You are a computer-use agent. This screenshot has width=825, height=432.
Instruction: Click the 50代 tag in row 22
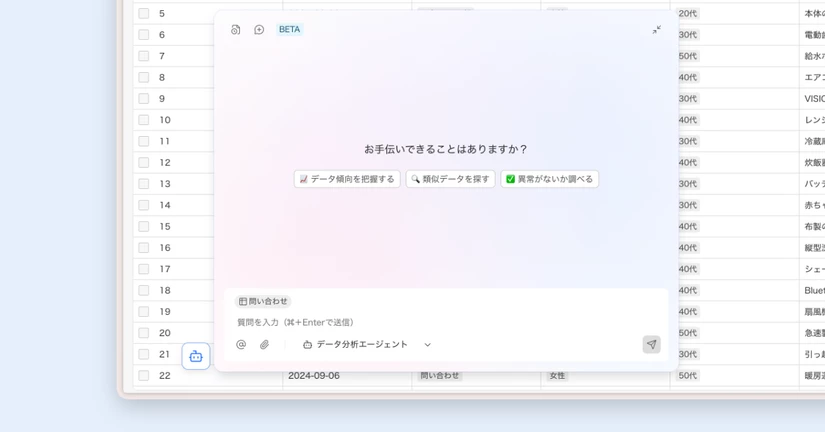click(x=688, y=376)
